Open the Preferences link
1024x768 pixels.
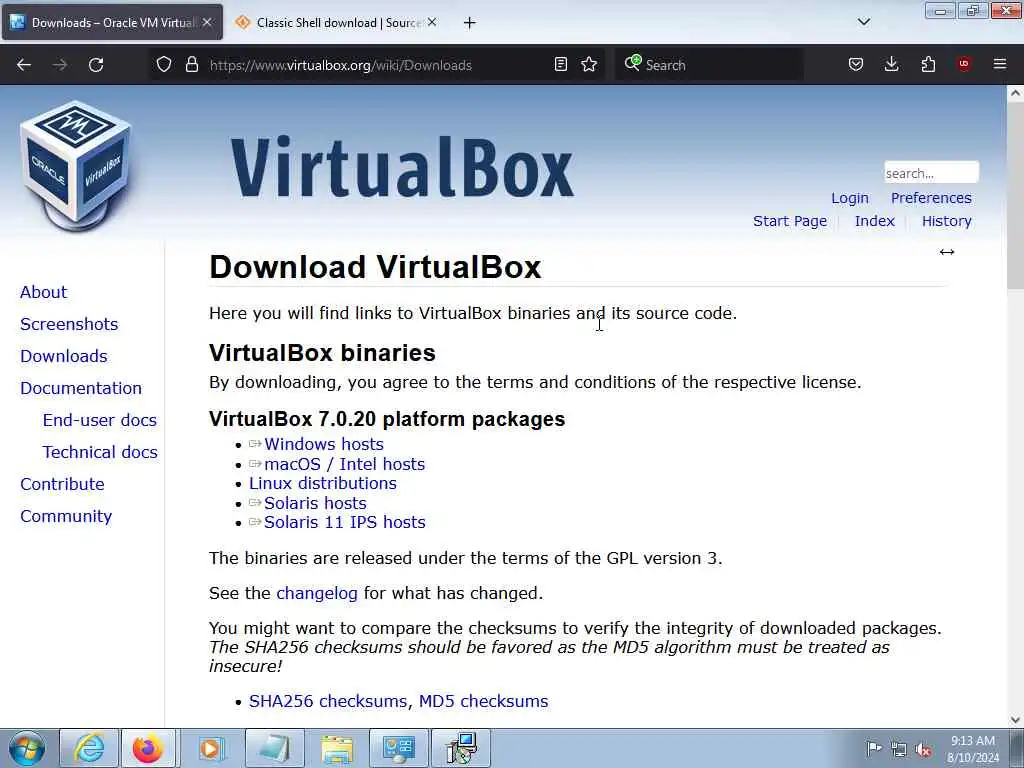click(931, 198)
